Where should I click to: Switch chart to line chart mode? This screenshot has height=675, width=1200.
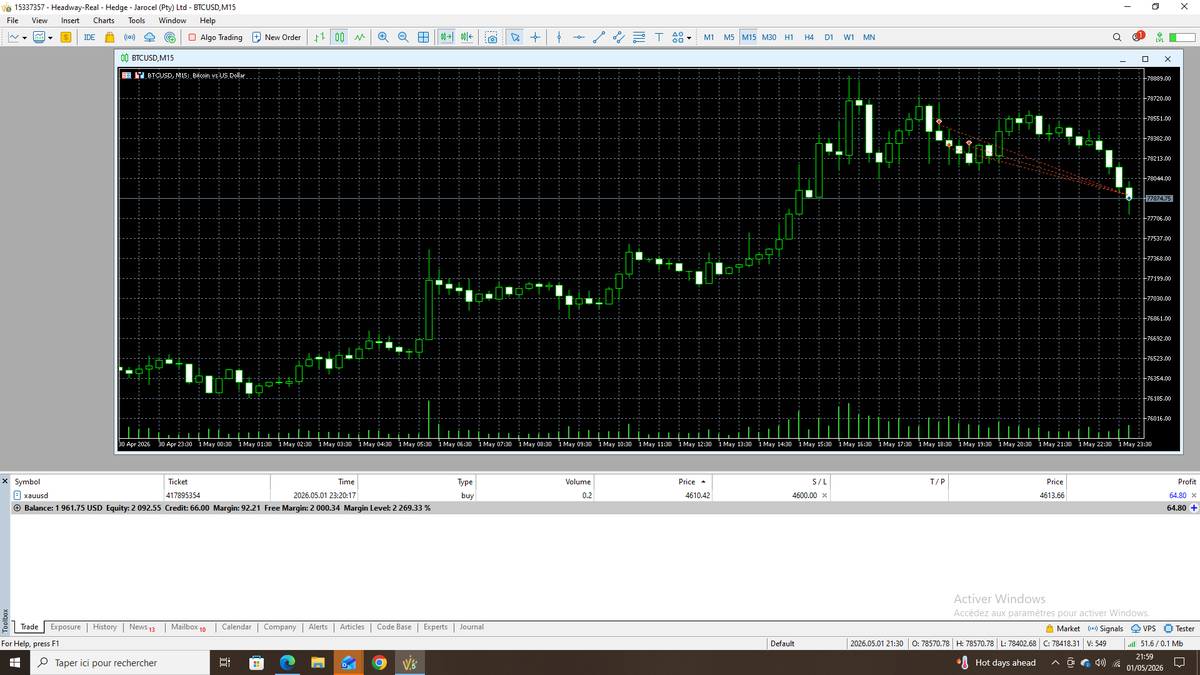[359, 37]
